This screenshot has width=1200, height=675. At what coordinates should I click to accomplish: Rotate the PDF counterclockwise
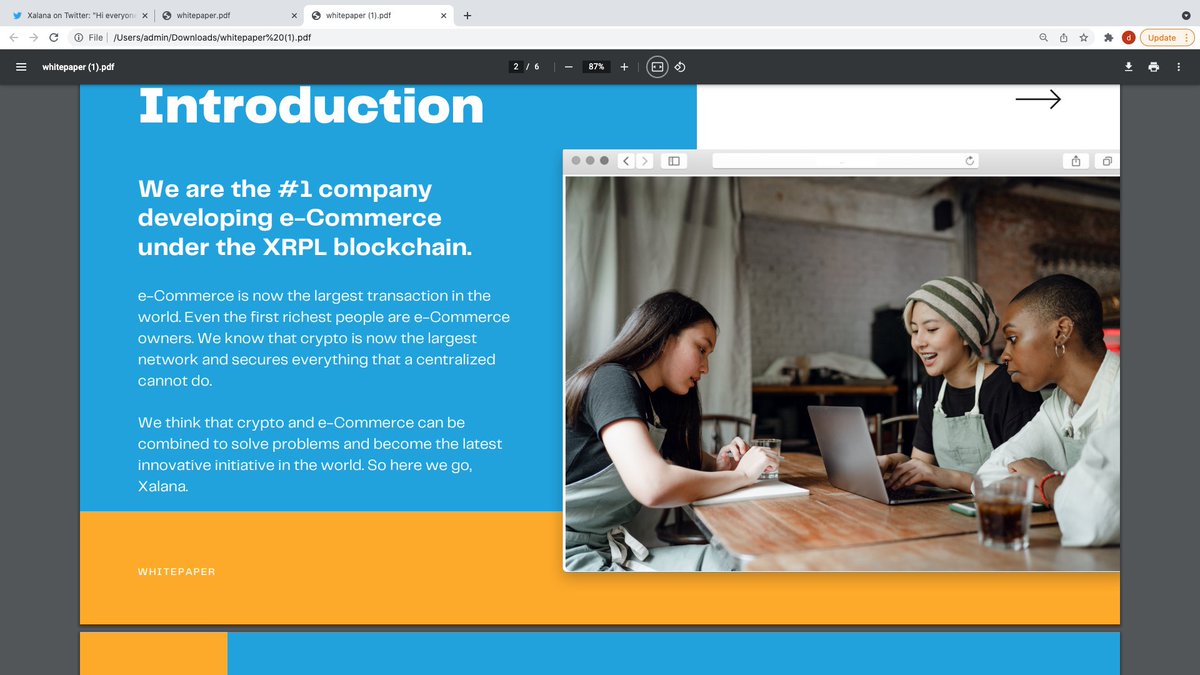pos(680,67)
